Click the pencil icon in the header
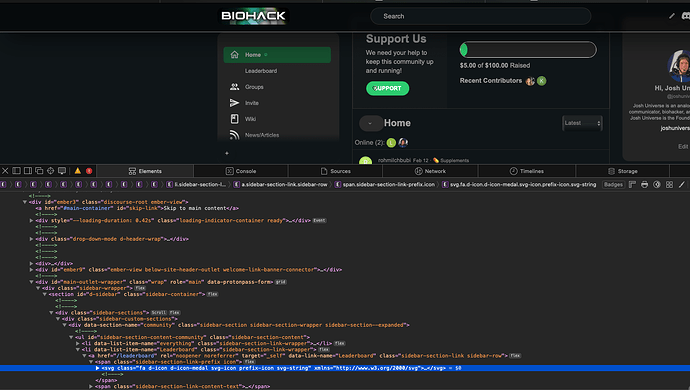Image resolution: width=690 pixels, height=390 pixels. pyautogui.click(x=672, y=16)
